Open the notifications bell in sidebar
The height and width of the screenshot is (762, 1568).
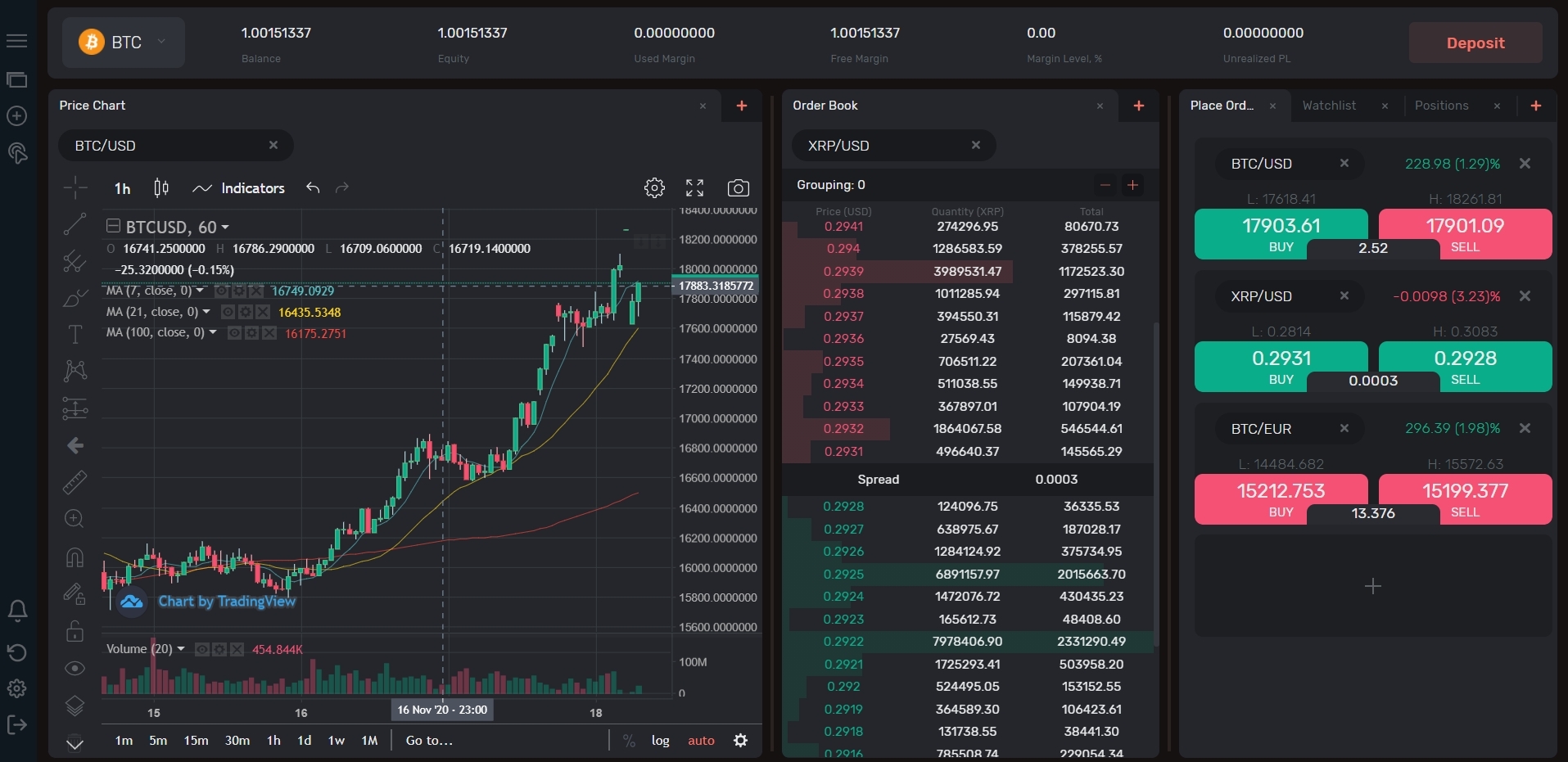pyautogui.click(x=17, y=611)
